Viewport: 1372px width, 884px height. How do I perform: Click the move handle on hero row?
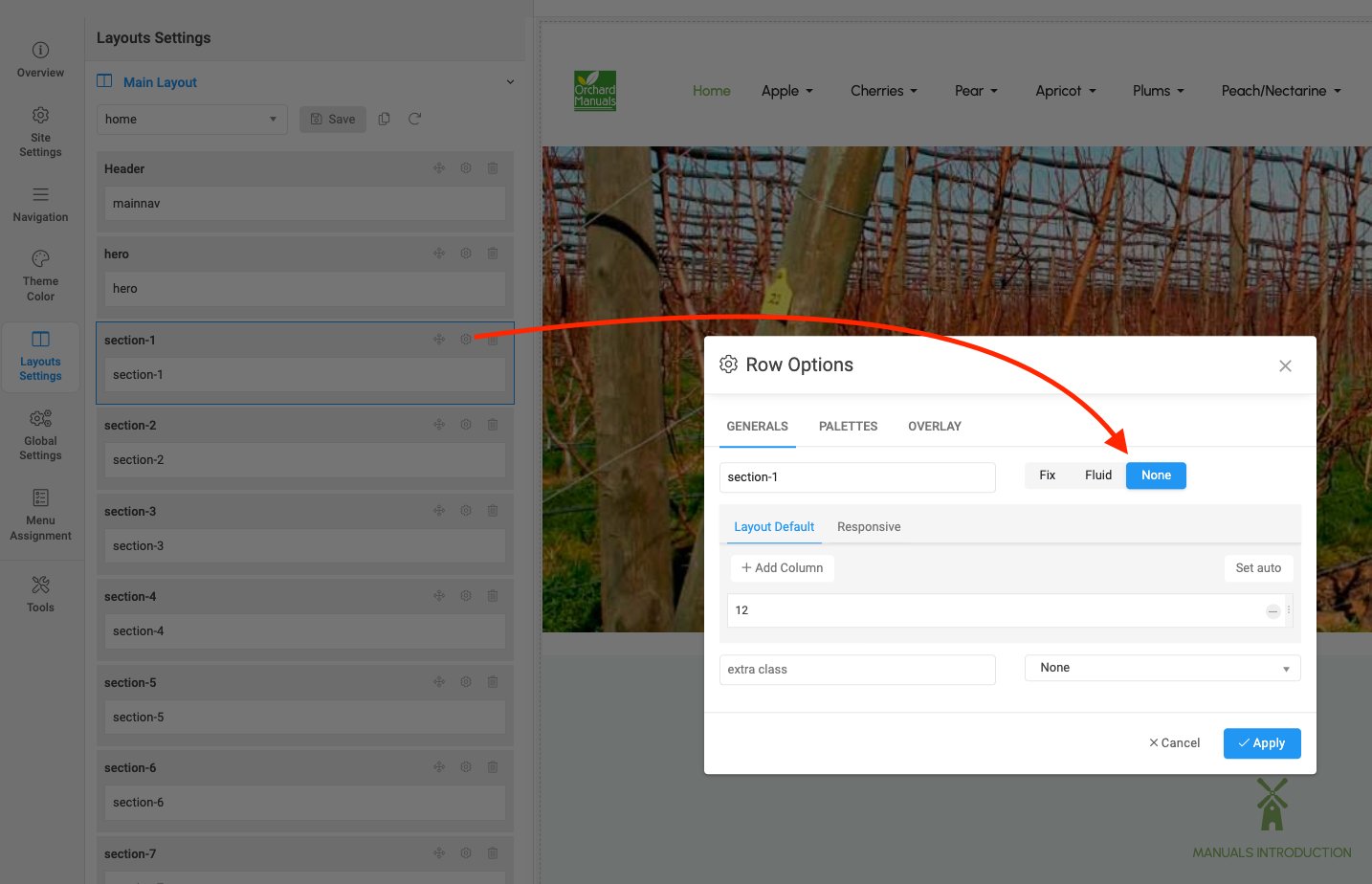tap(439, 254)
